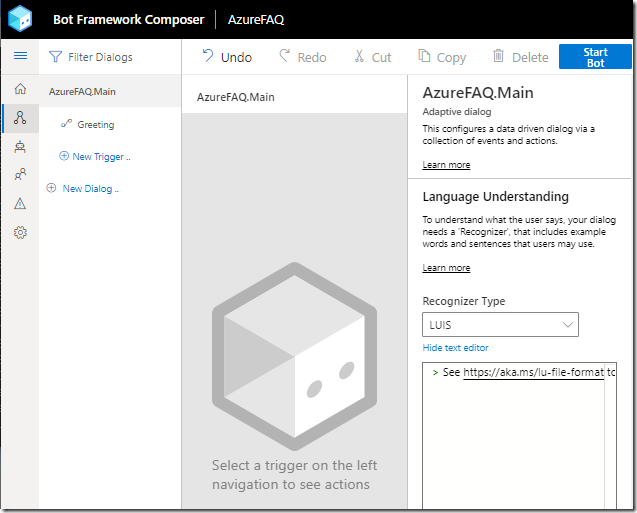Open the User Input icon in sidebar
637x513 pixels.
point(20,175)
